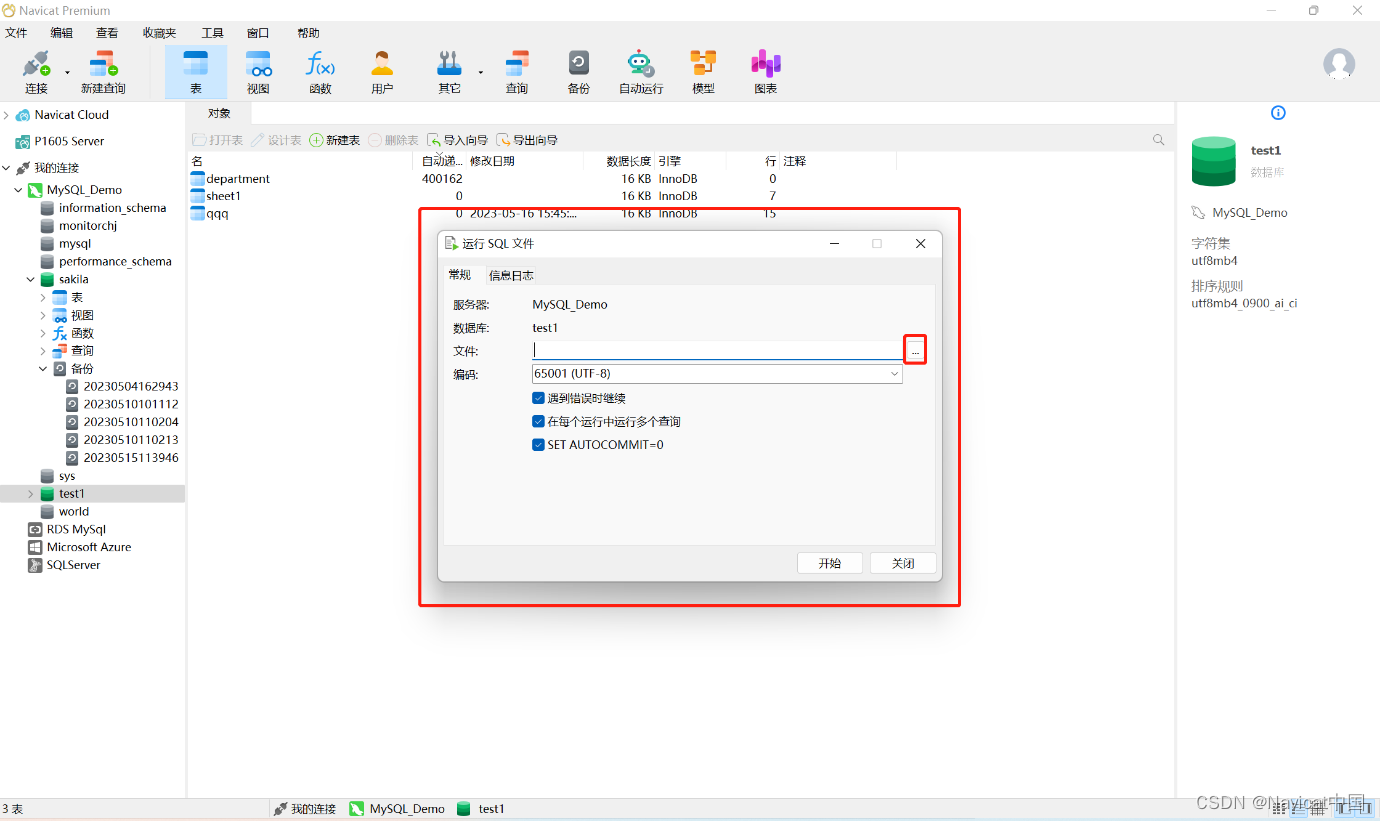
Task: Switch to the Message Log tab
Action: 511,275
